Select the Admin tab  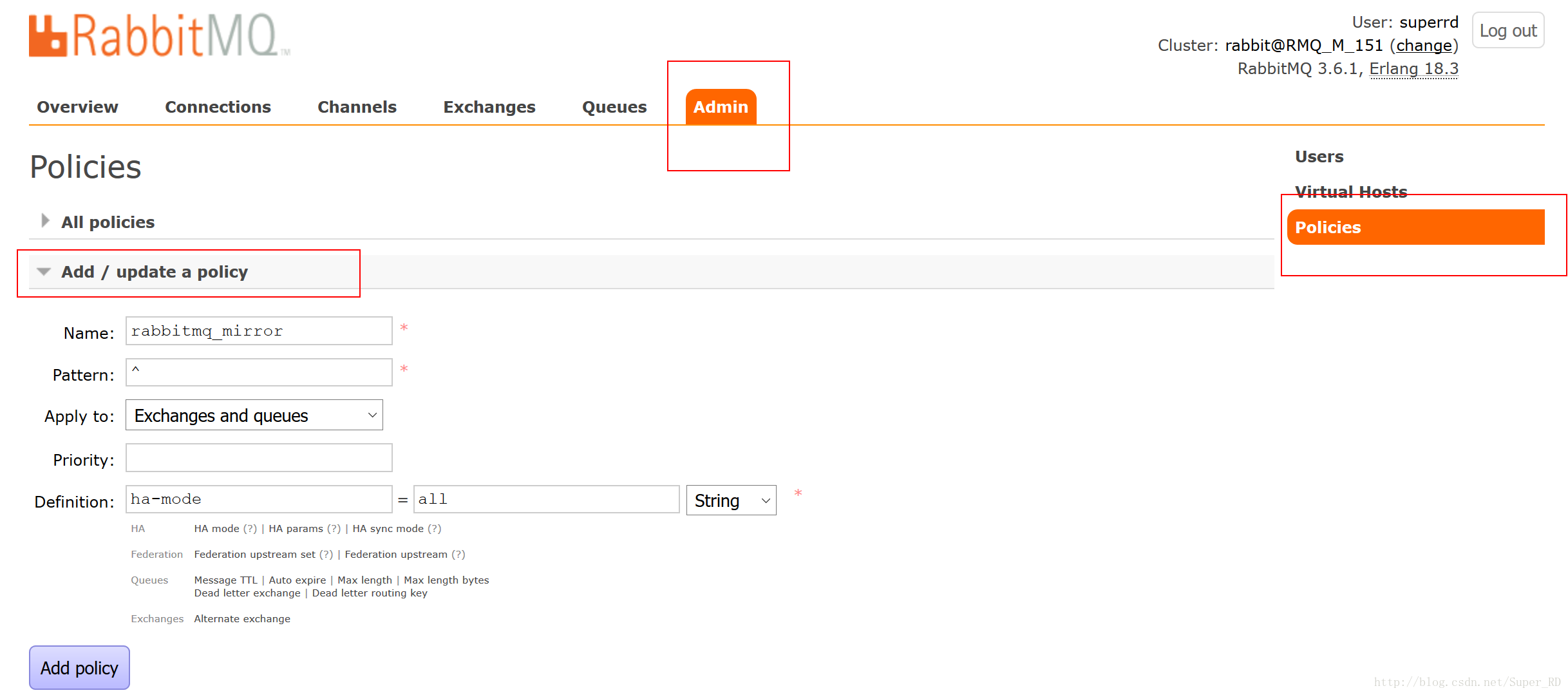[721, 107]
